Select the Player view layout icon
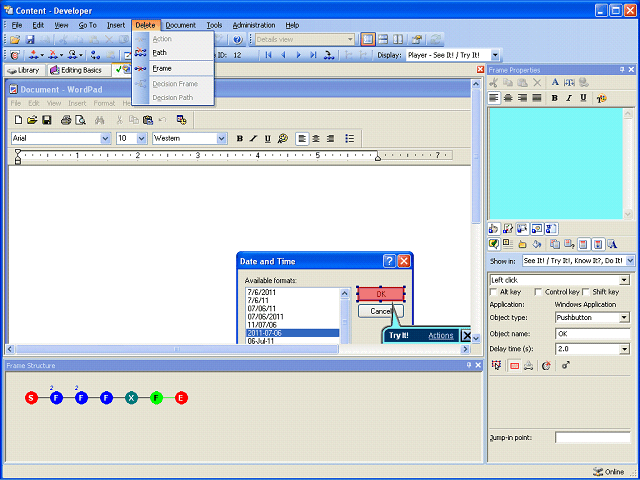This screenshot has height=480, width=640. (367, 40)
